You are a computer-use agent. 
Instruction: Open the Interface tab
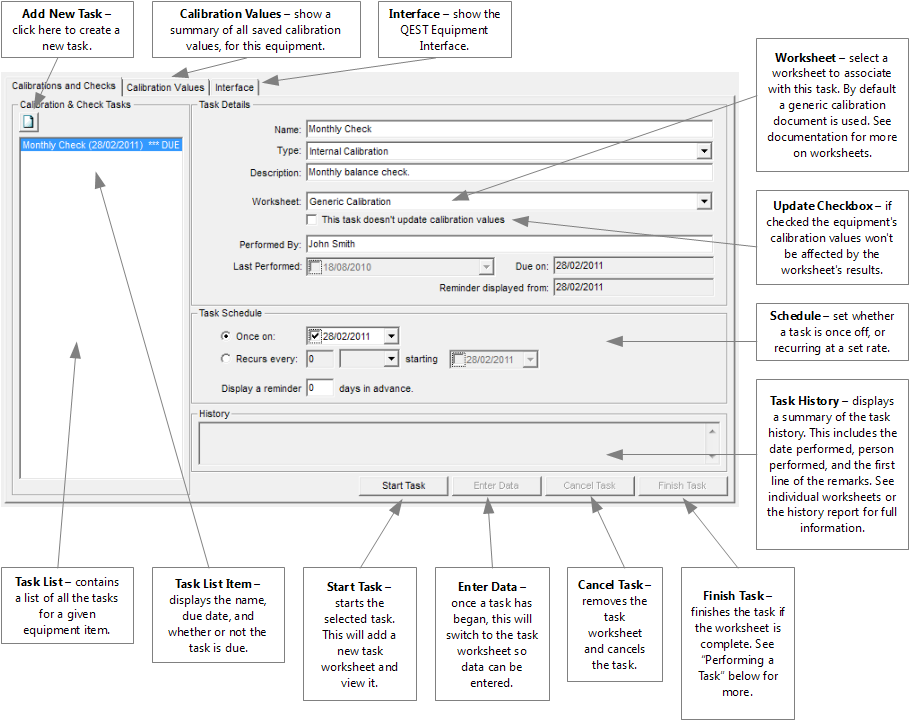point(234,88)
